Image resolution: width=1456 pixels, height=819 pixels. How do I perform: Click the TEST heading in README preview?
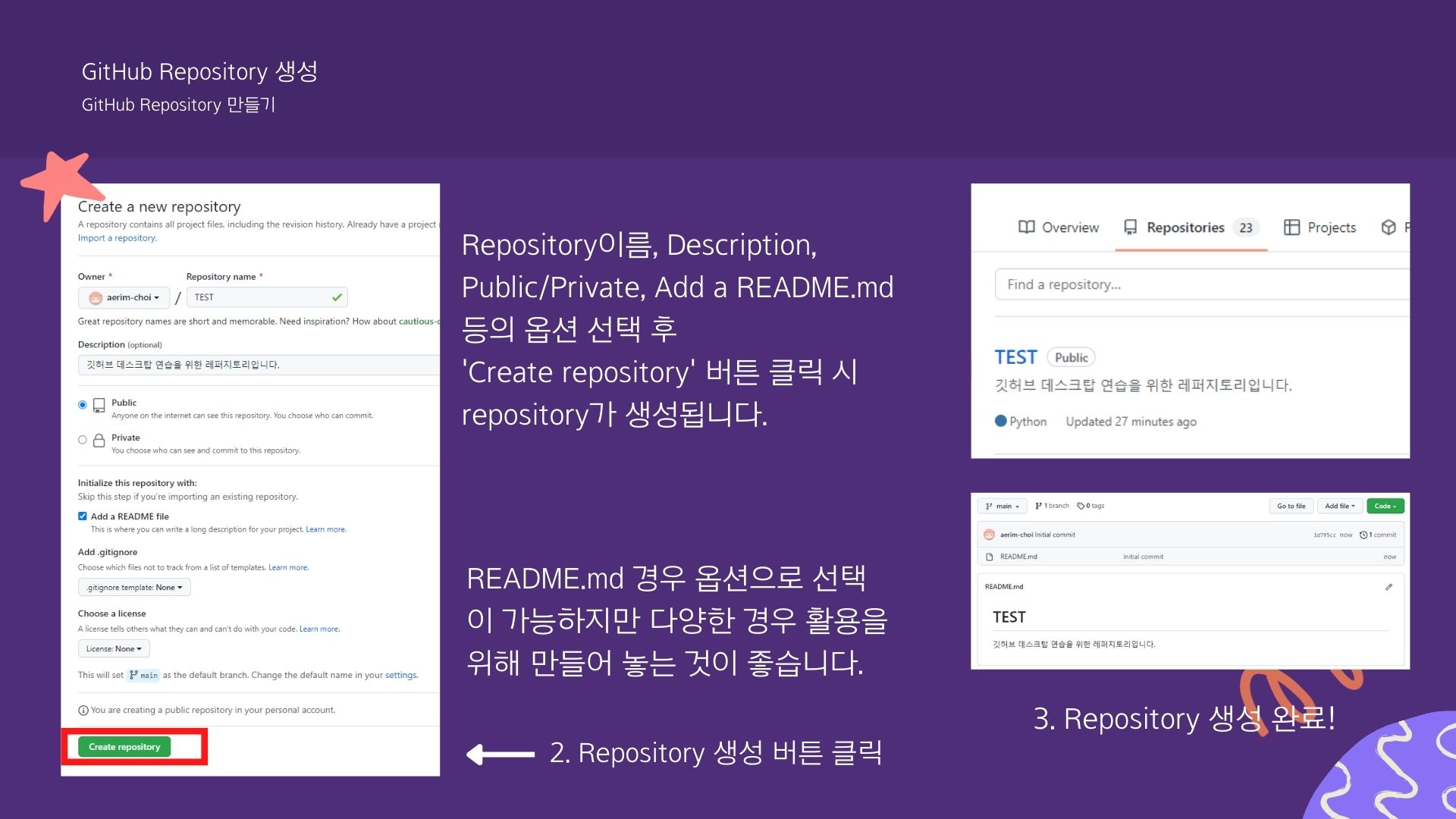[1009, 617]
